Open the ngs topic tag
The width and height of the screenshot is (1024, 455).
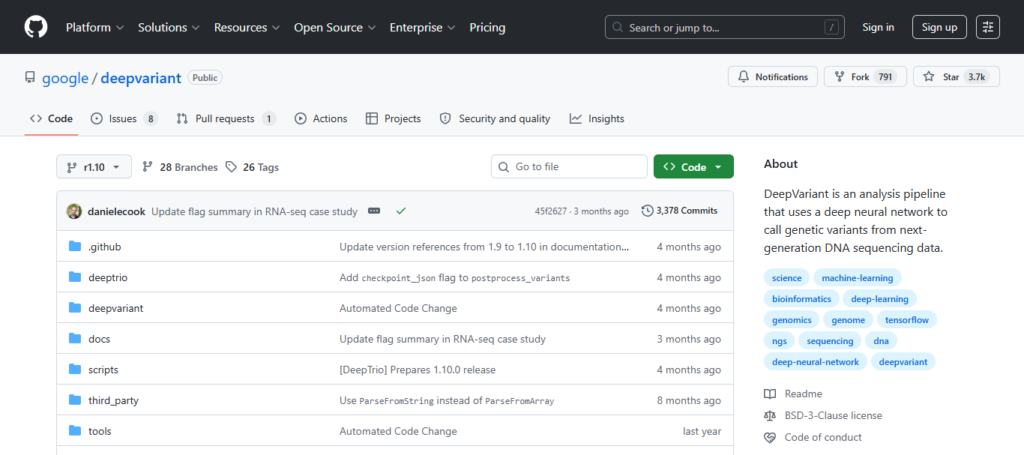pyautogui.click(x=779, y=341)
